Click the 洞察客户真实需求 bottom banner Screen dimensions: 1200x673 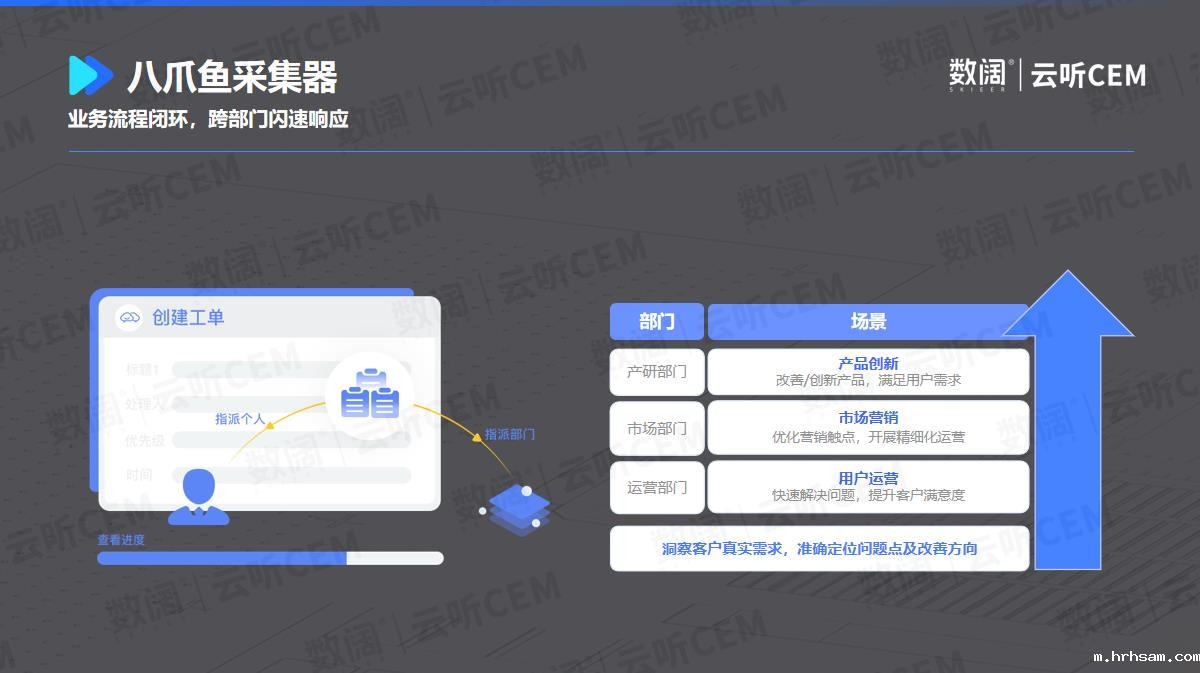819,549
